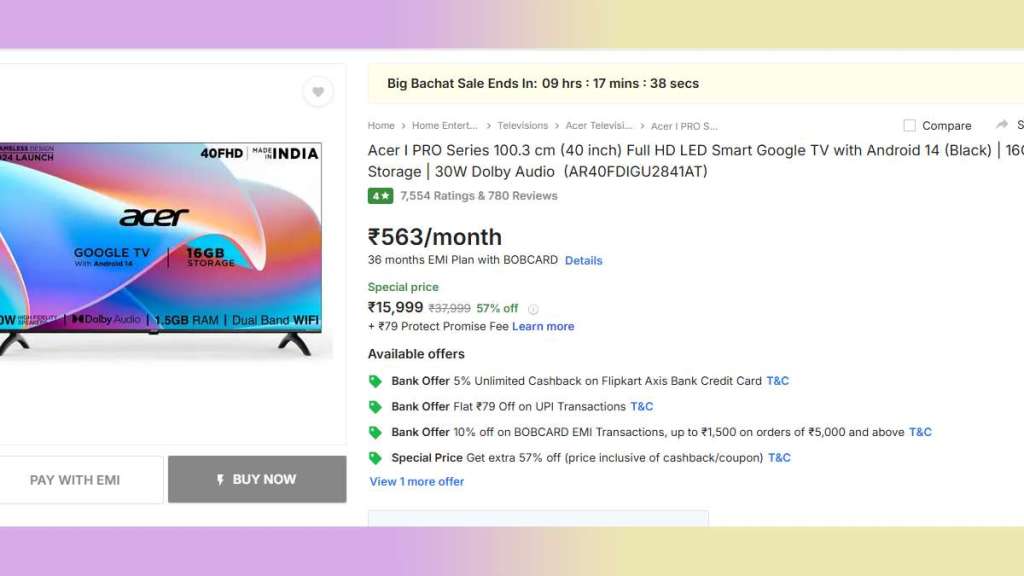Choose Pay with EMI button
The height and width of the screenshot is (576, 1024).
[x=75, y=480]
